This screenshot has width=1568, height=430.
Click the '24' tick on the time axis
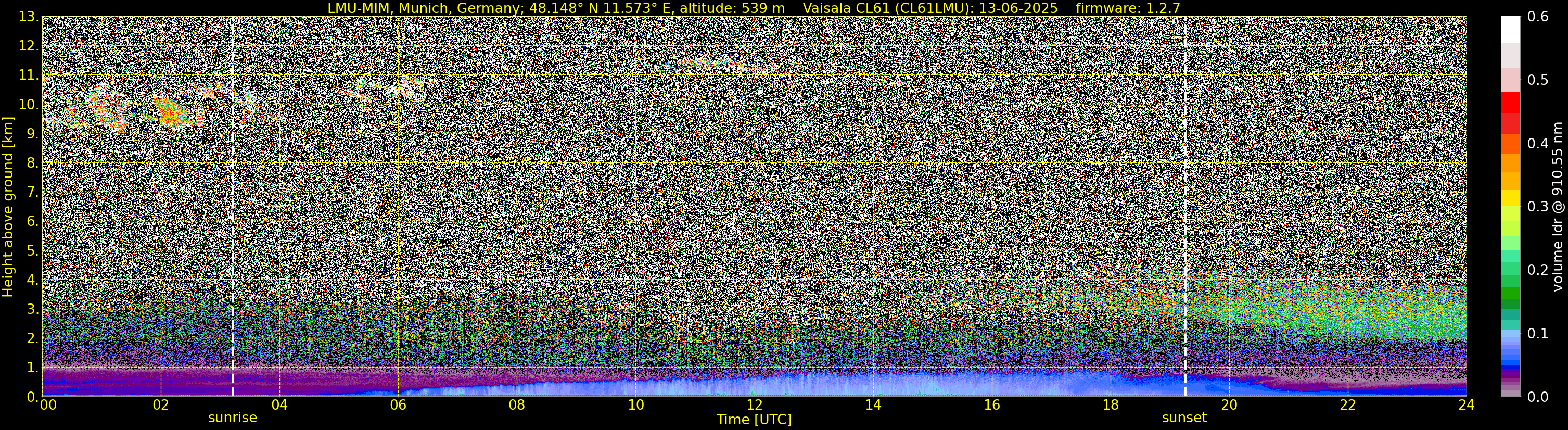click(1467, 404)
